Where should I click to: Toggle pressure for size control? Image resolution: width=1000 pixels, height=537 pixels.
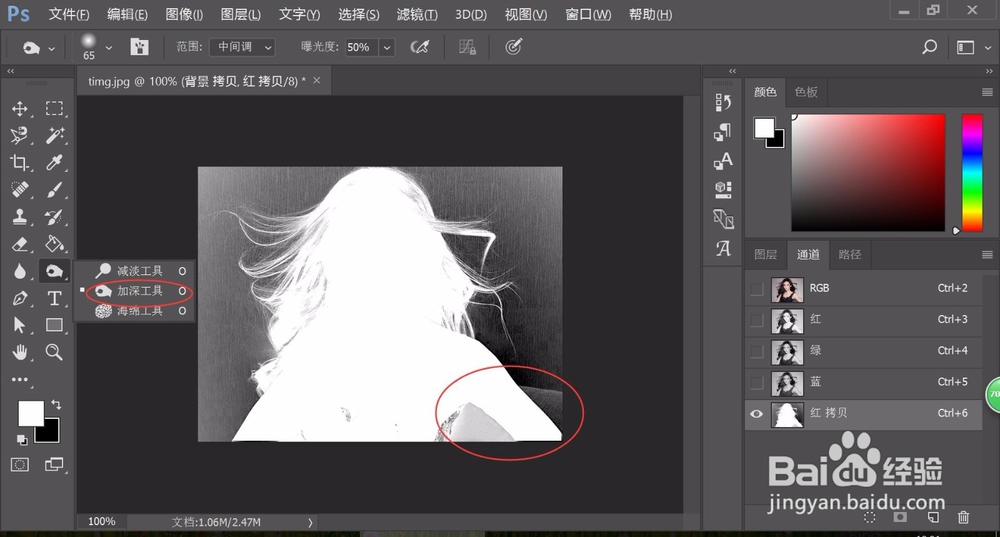(514, 47)
